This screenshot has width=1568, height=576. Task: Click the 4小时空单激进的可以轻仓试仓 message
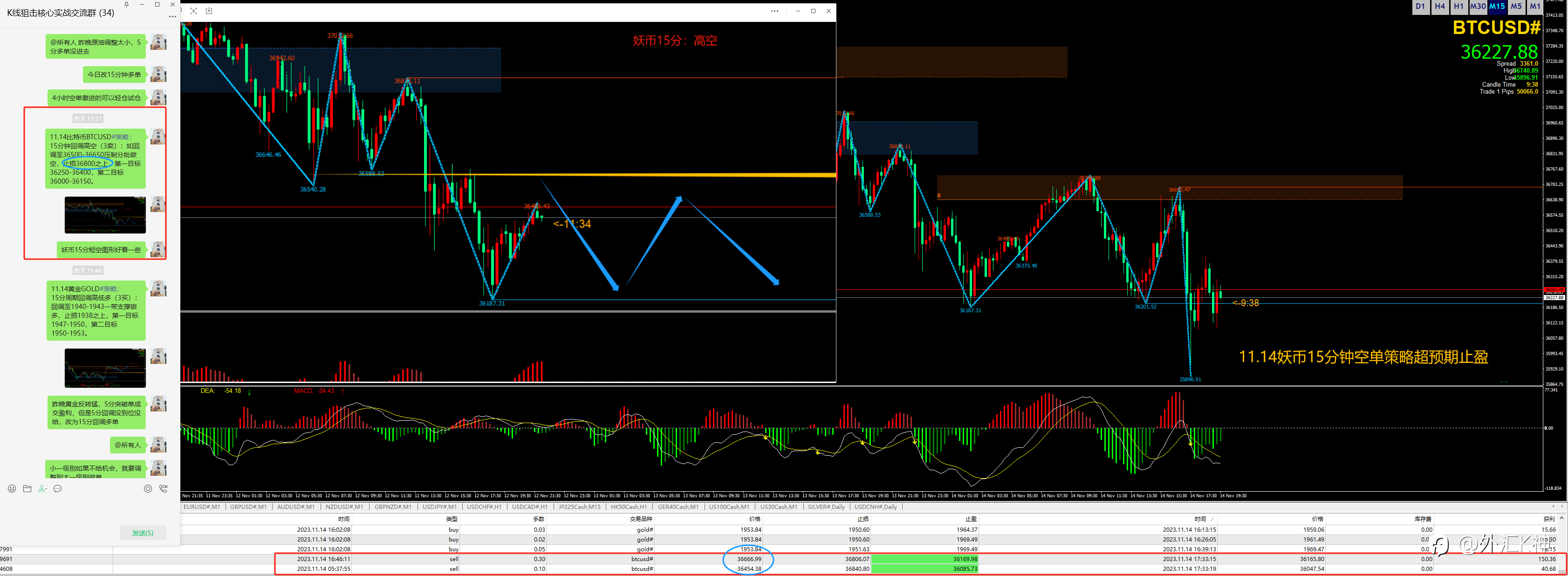[96, 98]
